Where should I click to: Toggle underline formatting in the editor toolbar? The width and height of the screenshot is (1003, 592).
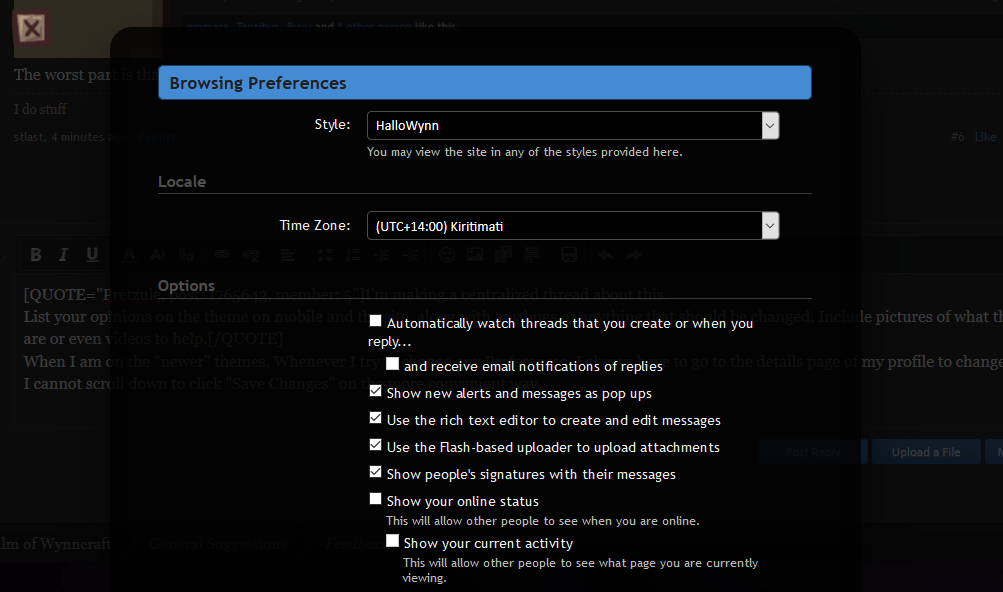click(92, 255)
